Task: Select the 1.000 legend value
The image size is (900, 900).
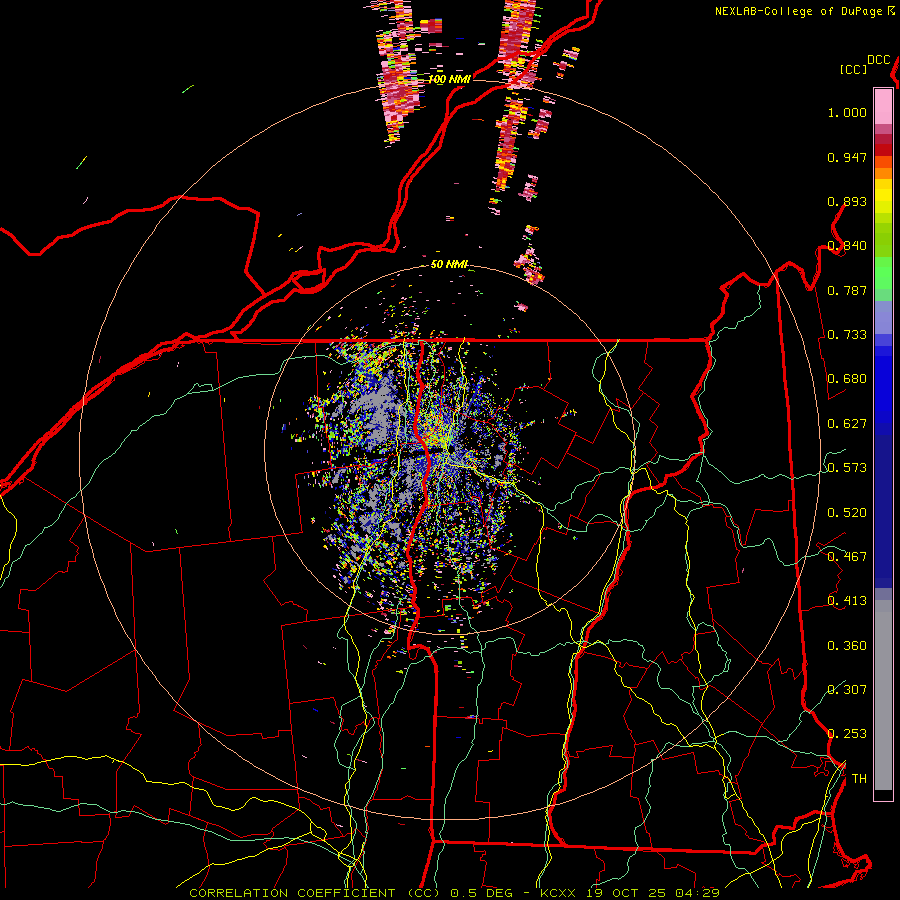Action: click(847, 113)
